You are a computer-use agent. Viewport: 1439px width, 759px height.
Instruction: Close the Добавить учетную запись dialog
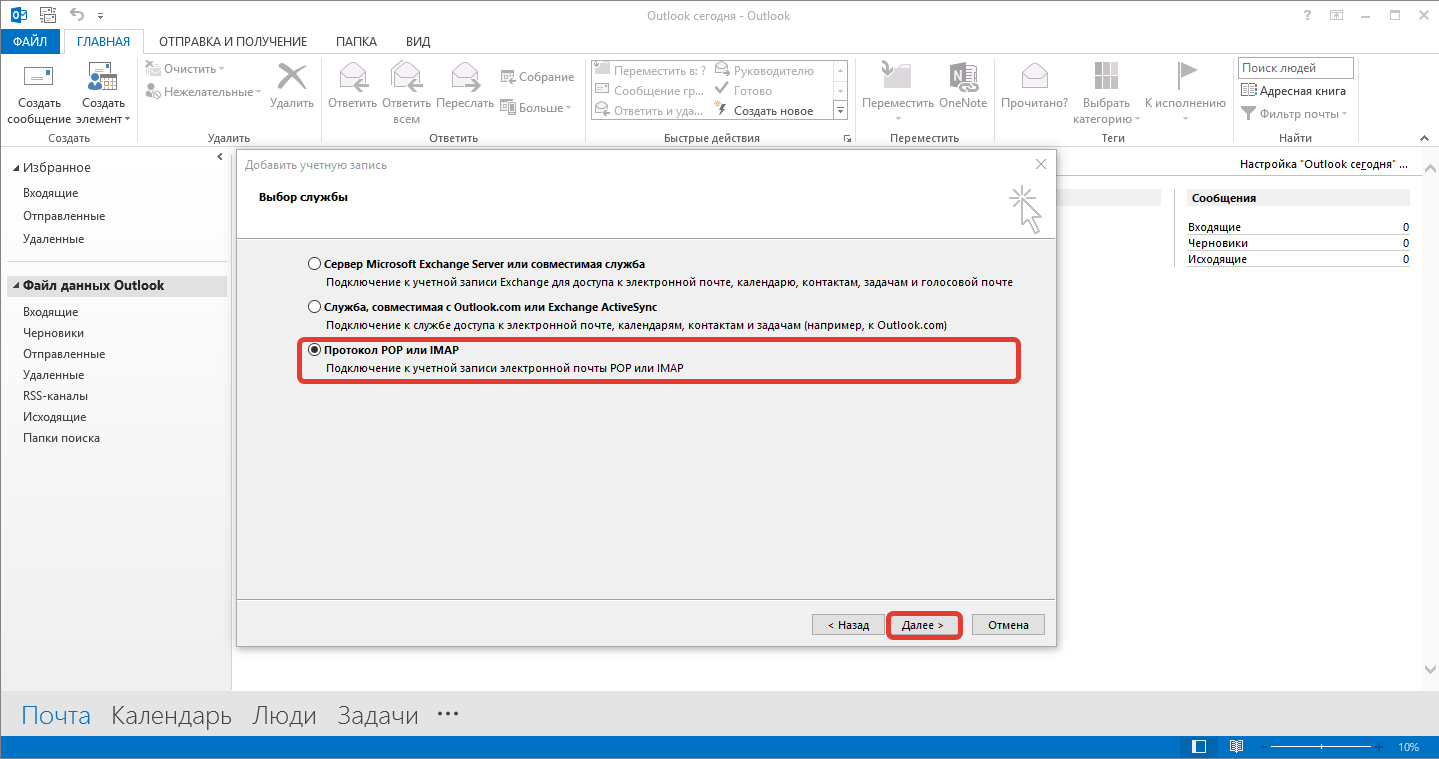point(1041,164)
